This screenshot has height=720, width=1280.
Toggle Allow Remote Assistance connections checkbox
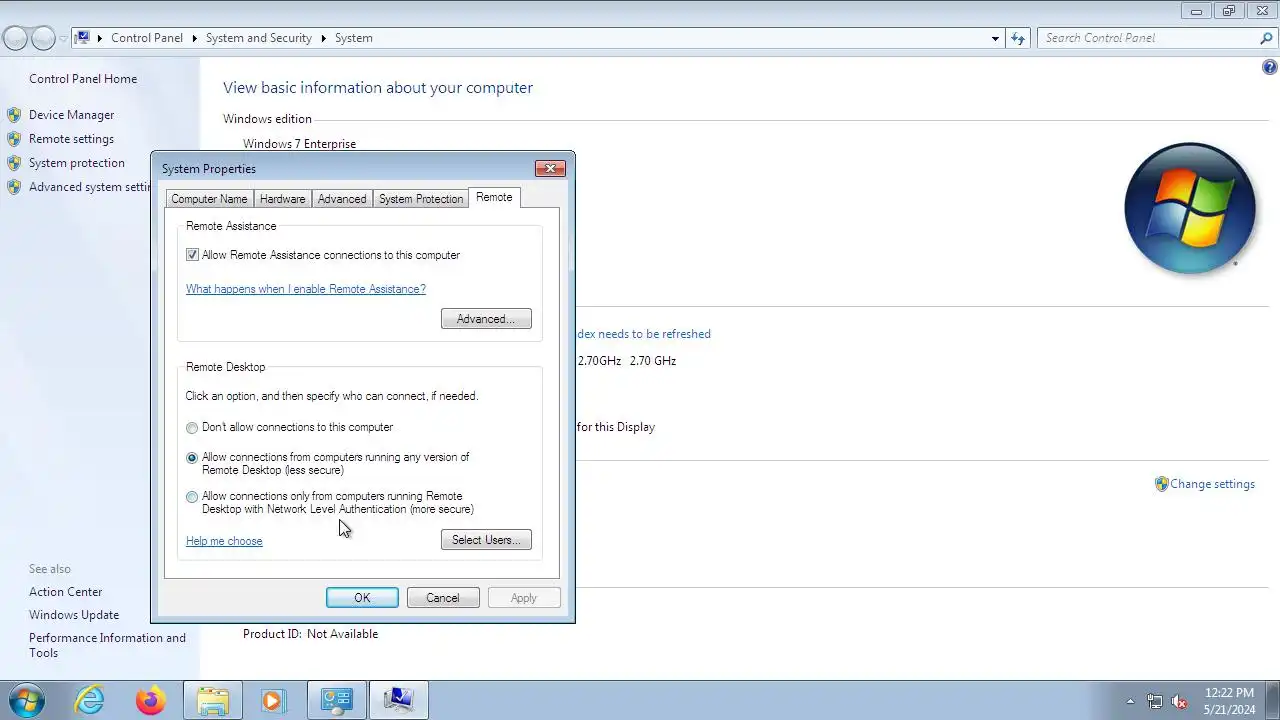[192, 255]
